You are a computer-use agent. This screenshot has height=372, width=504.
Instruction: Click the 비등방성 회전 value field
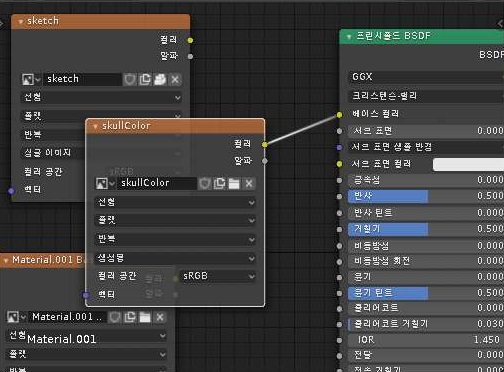tap(426, 261)
